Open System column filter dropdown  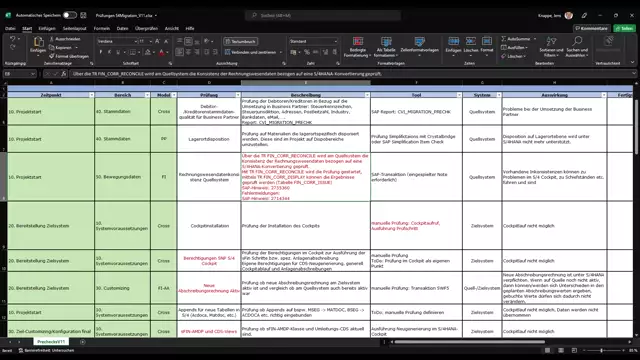(x=499, y=95)
